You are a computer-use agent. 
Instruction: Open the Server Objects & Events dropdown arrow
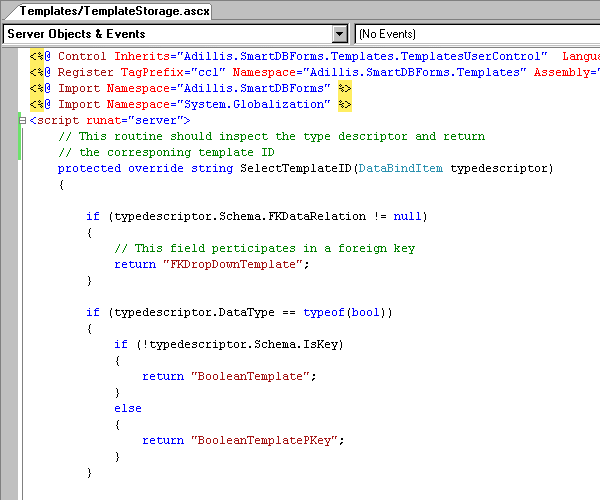pos(339,34)
